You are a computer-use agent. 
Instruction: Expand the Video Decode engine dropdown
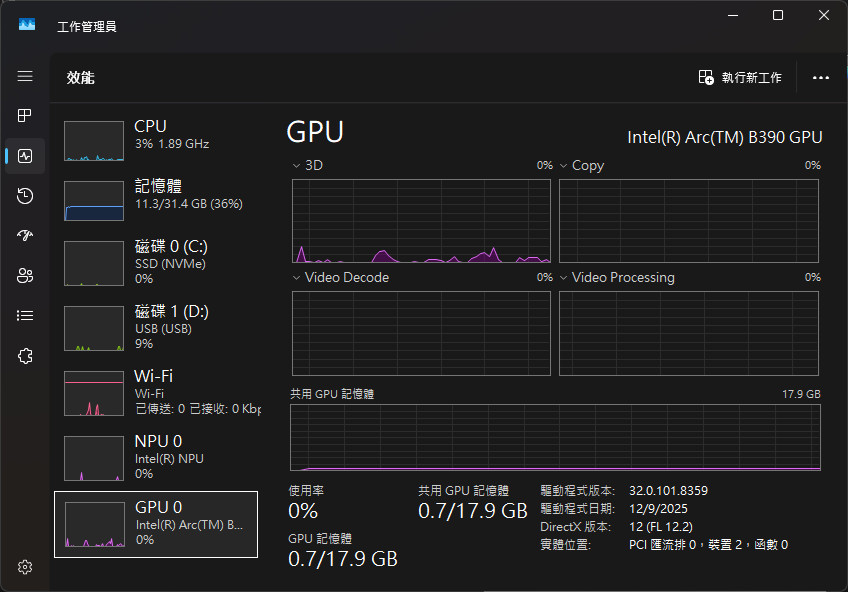pos(297,277)
